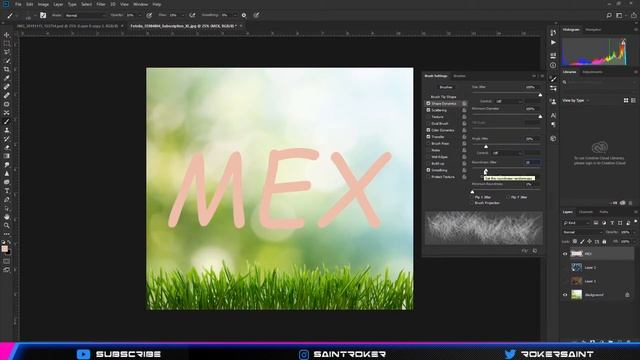This screenshot has width=640, height=360.
Task: Enable airbrush-style build-up icon
Action: [192, 15]
